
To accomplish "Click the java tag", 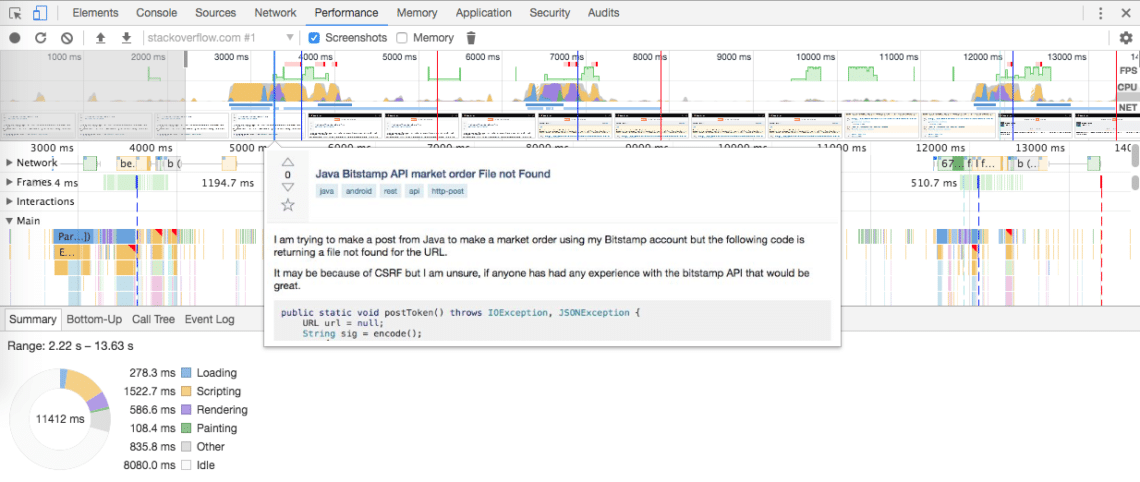I will tap(326, 192).
